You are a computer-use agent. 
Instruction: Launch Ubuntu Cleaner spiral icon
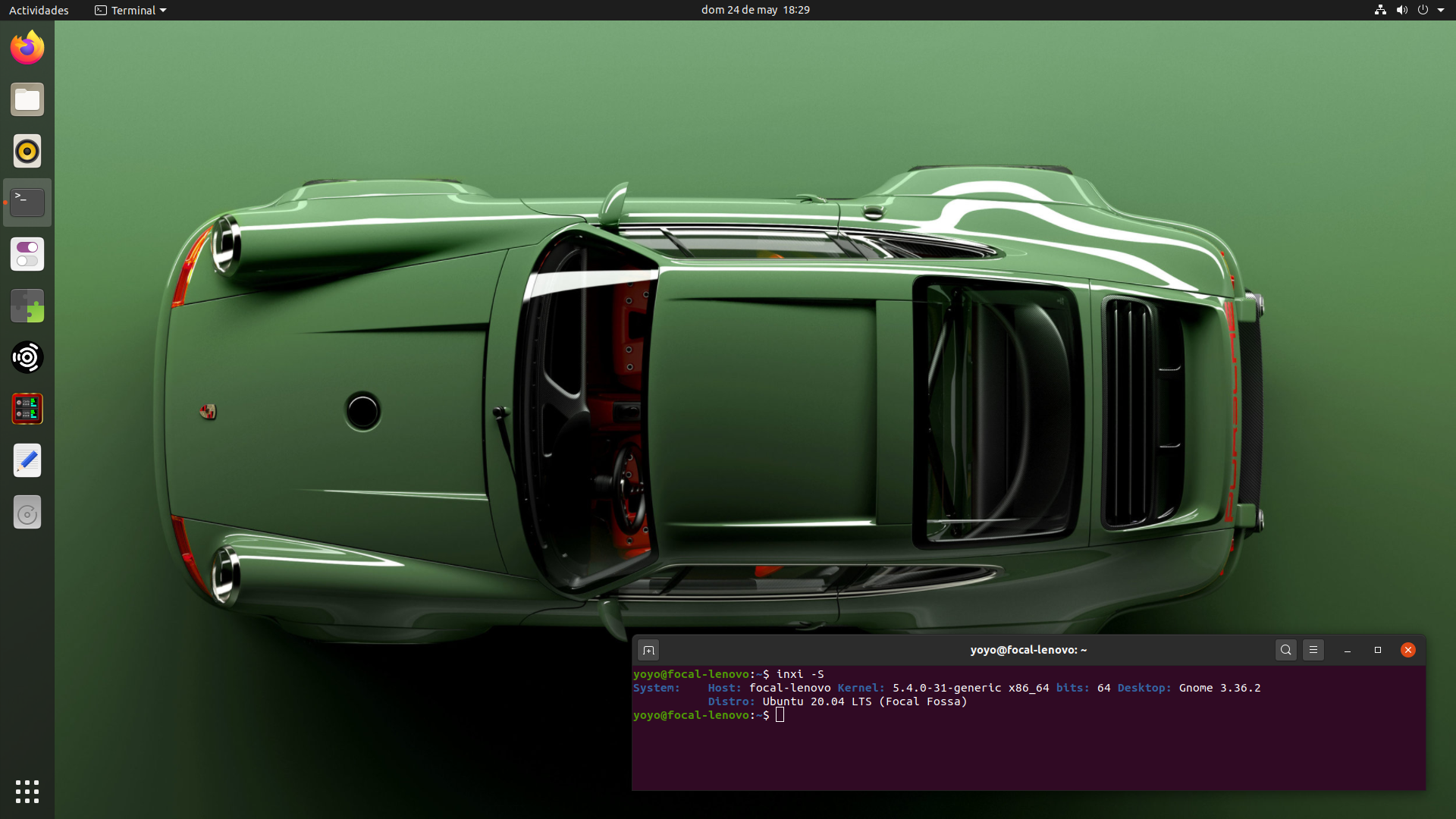pyautogui.click(x=27, y=357)
